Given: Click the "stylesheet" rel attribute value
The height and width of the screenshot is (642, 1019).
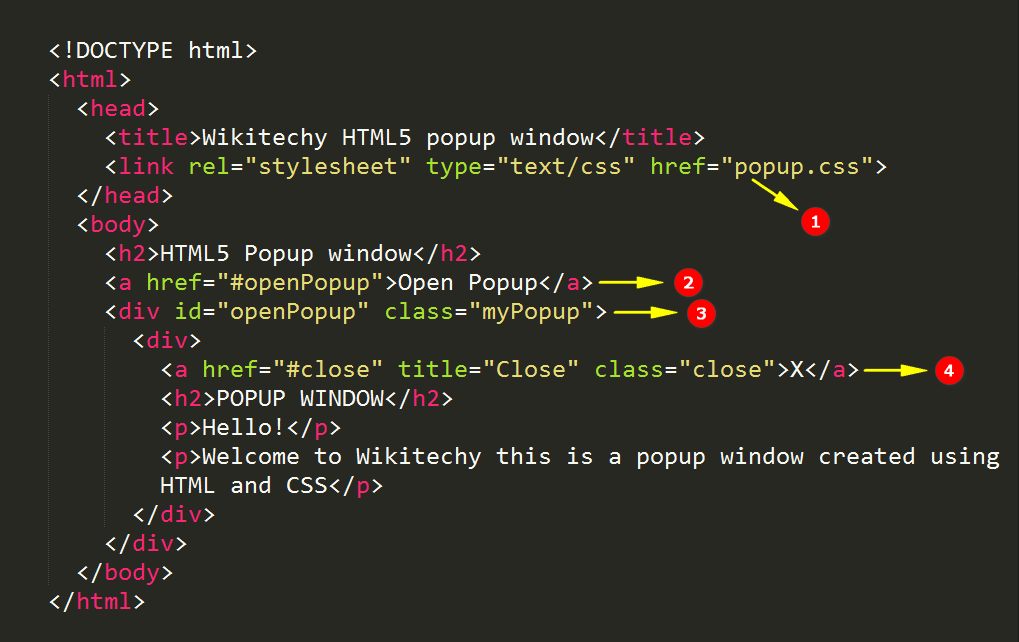Looking at the screenshot, I should click(328, 167).
